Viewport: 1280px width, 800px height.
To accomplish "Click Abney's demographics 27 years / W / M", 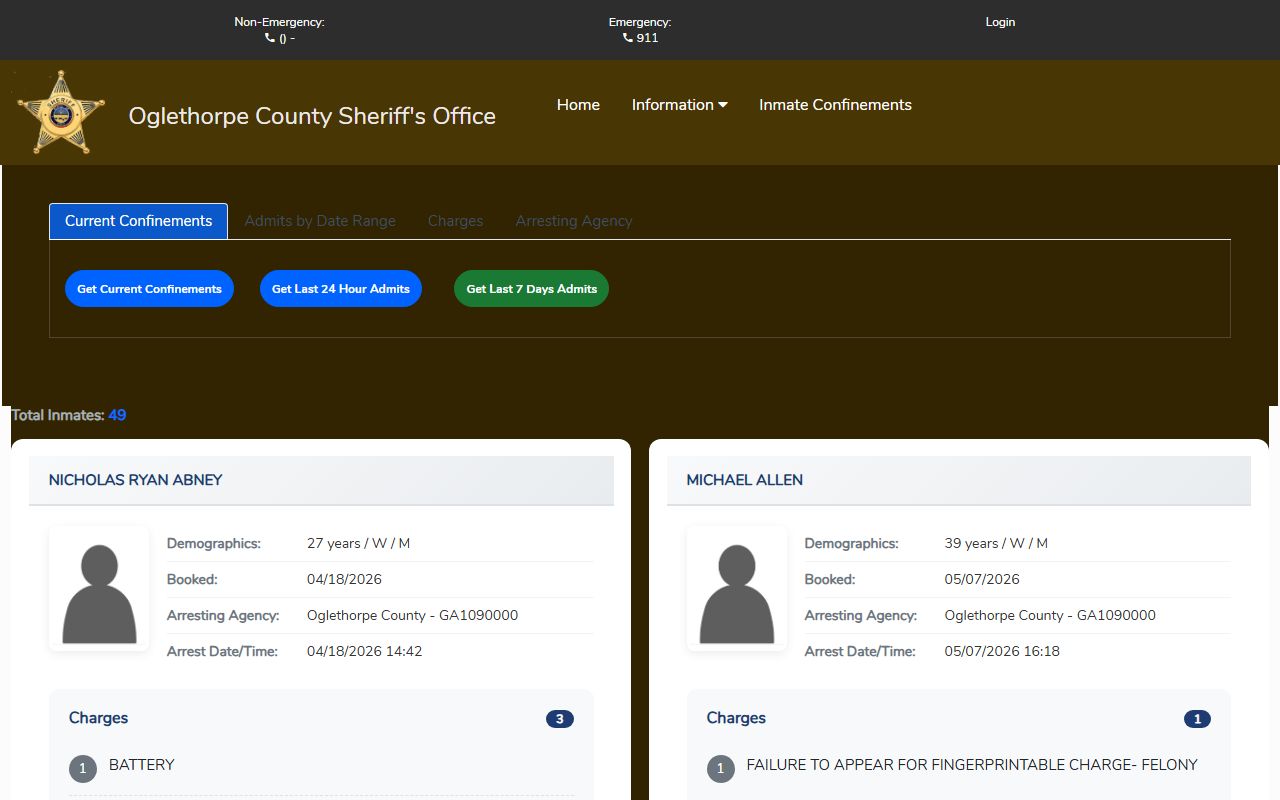I will [359, 544].
